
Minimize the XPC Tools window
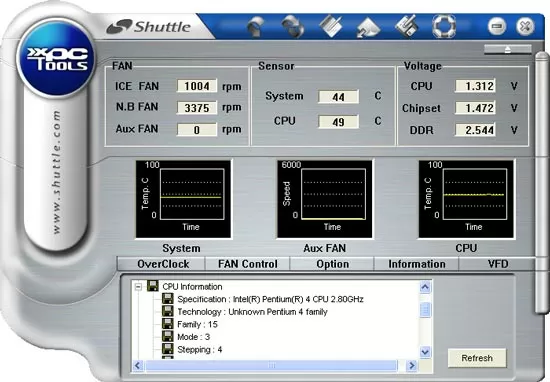(497, 26)
